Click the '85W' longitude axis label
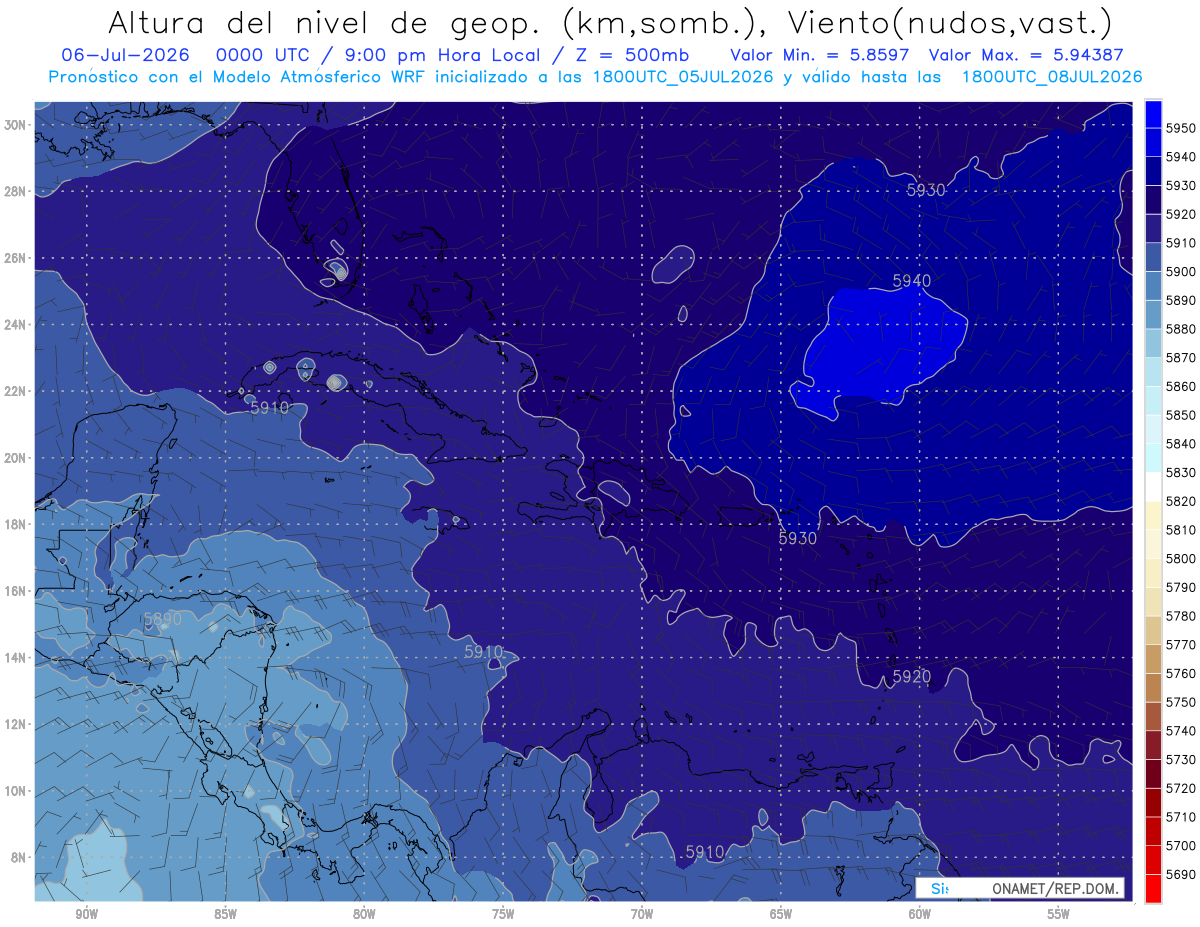 click(225, 914)
